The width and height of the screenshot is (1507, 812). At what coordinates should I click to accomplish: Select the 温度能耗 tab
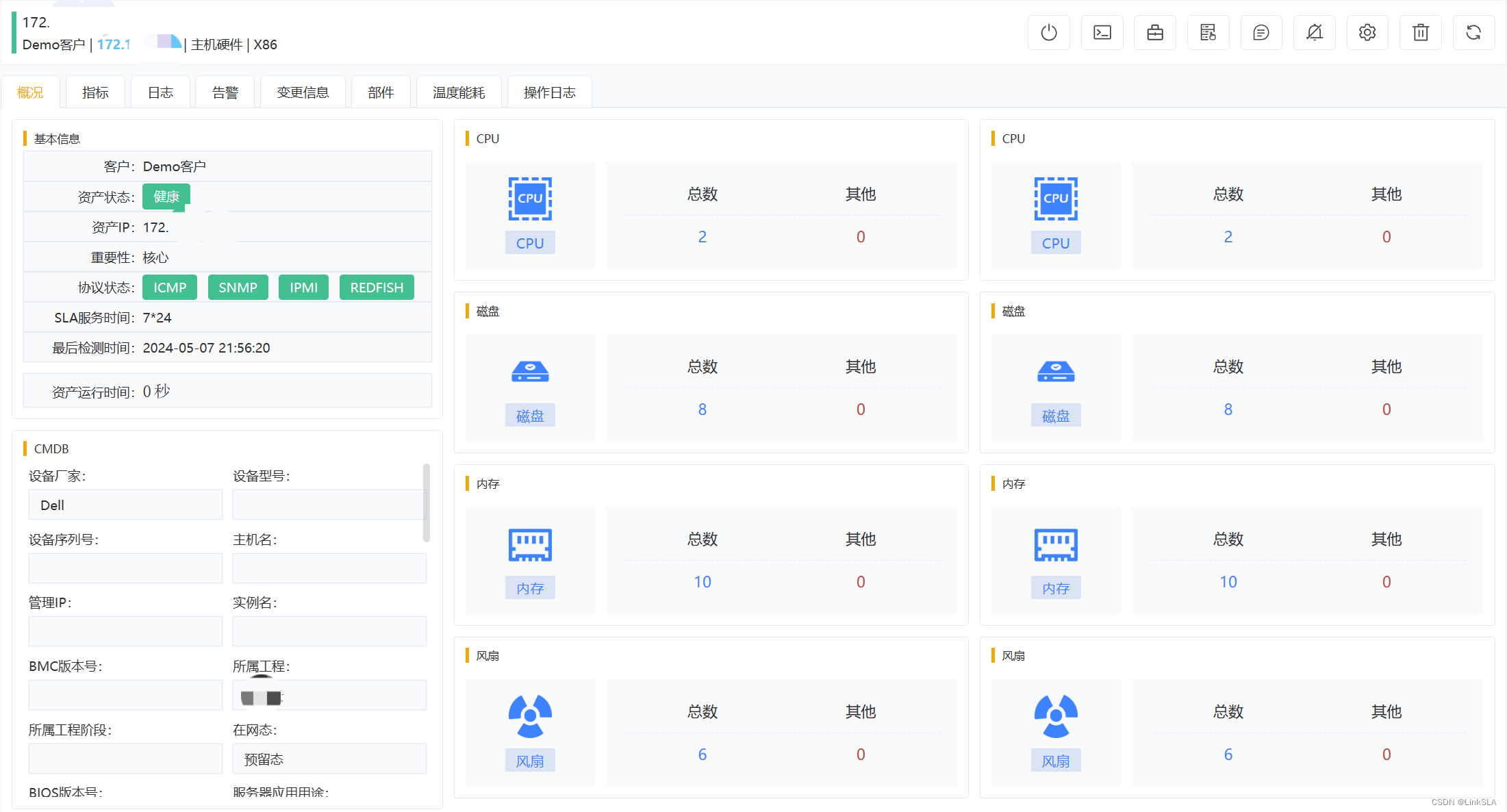[x=458, y=92]
